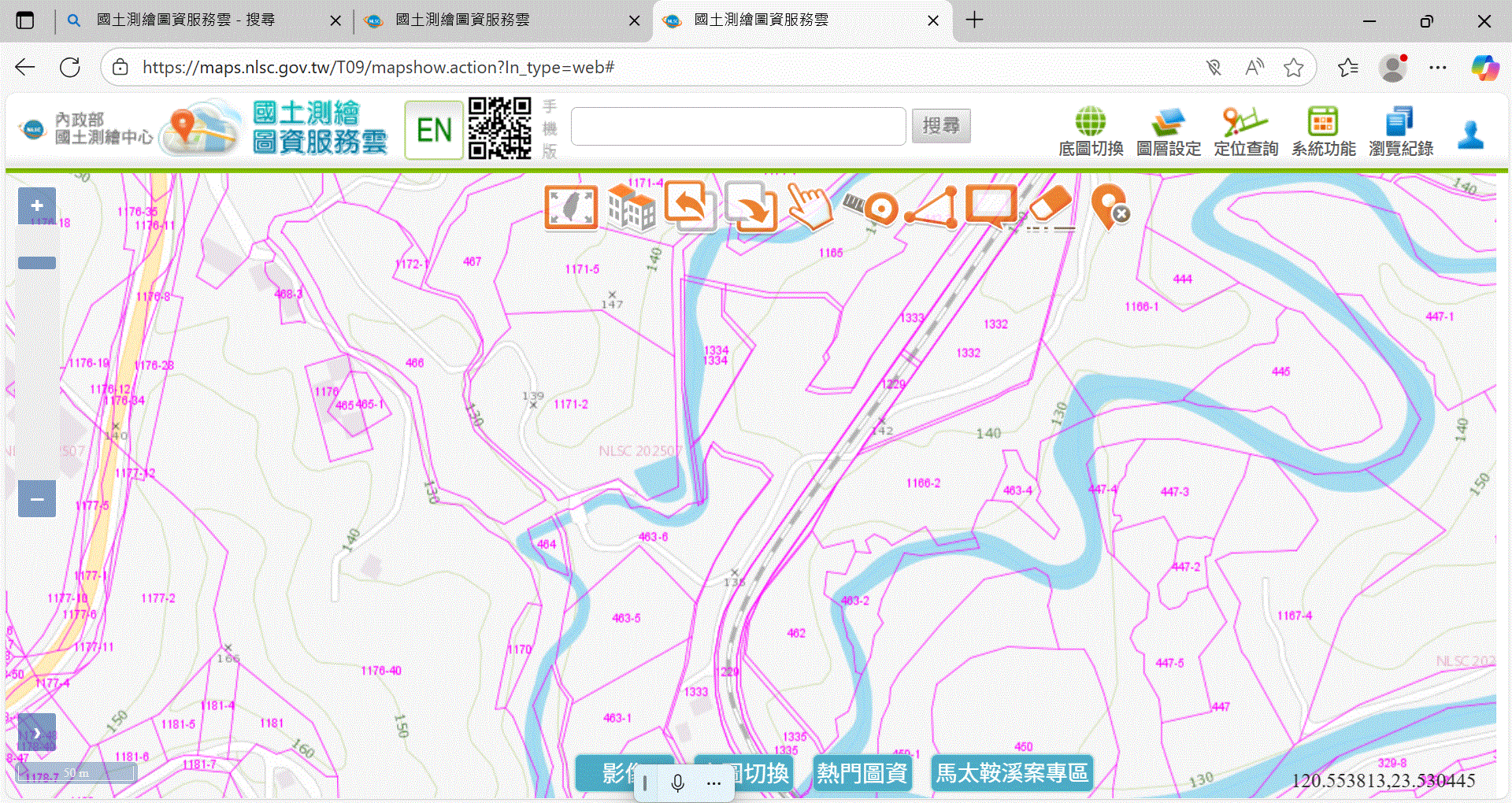Expand the left side panel arrow

pyautogui.click(x=37, y=733)
